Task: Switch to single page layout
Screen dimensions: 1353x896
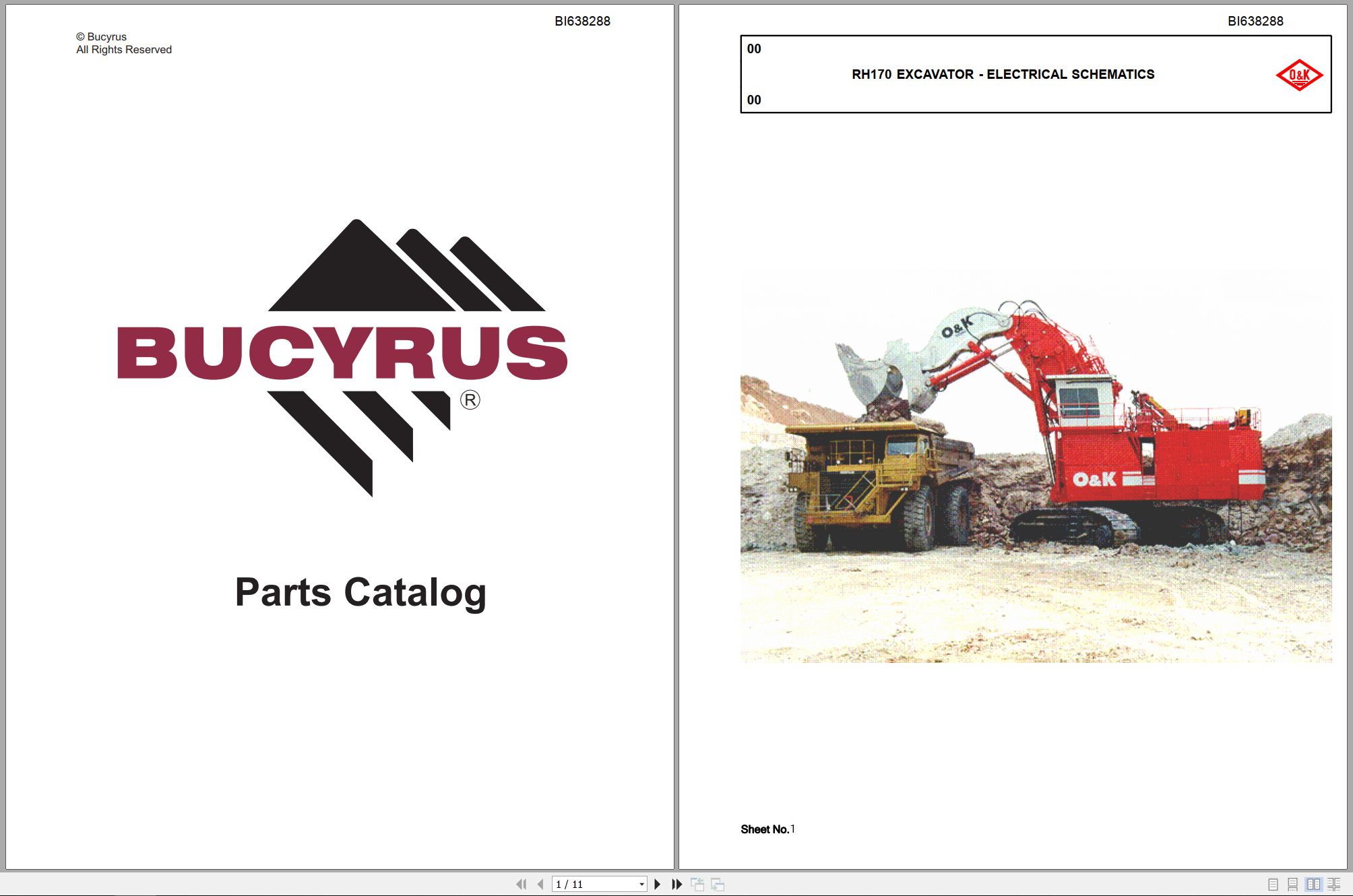Action: [1273, 884]
